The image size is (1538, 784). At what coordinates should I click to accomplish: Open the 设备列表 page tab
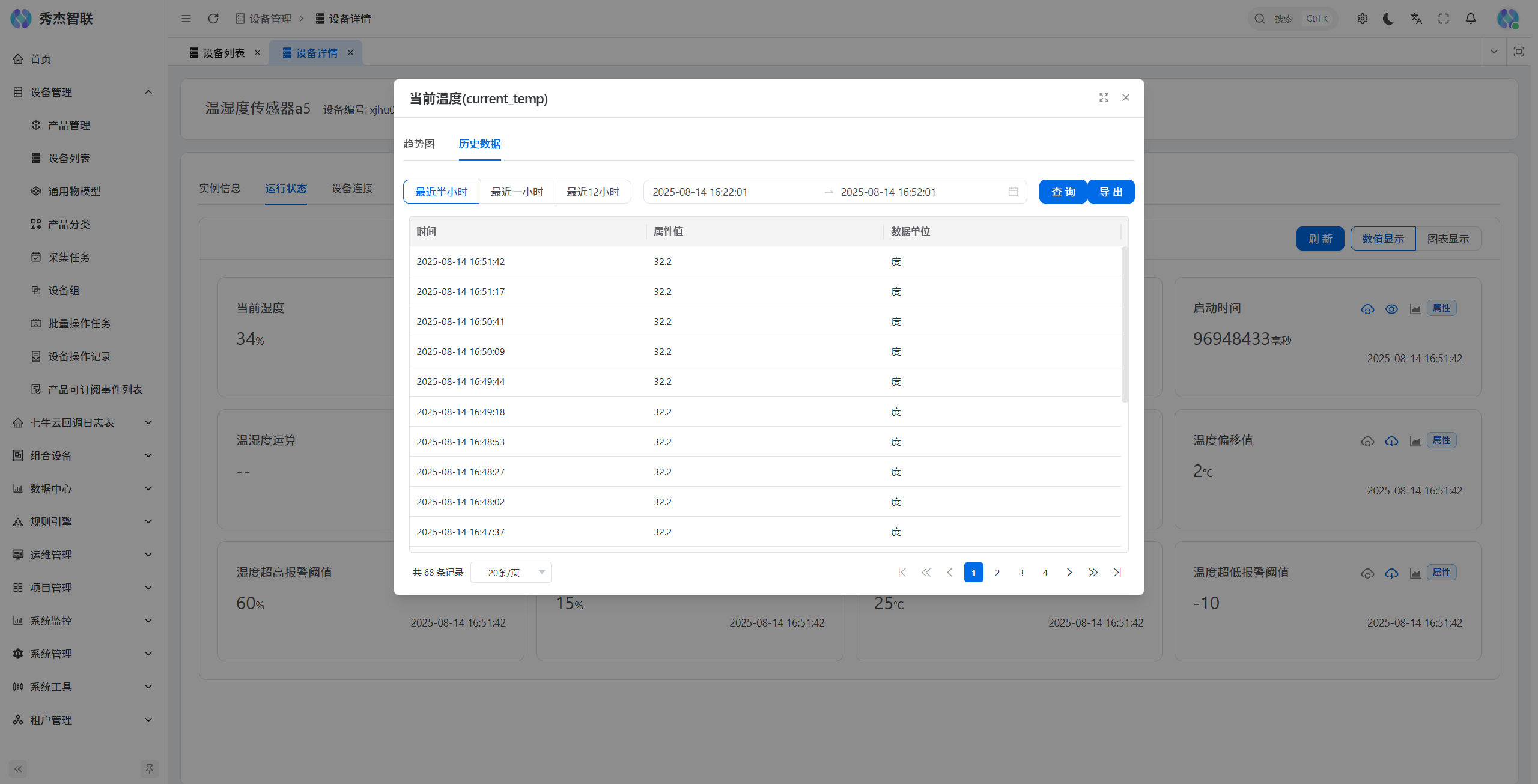223,53
